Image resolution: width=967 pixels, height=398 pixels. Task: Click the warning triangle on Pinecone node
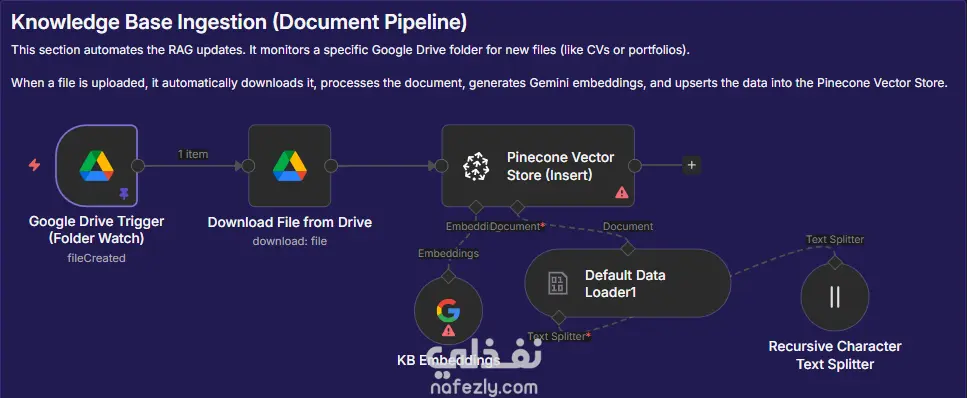point(622,193)
